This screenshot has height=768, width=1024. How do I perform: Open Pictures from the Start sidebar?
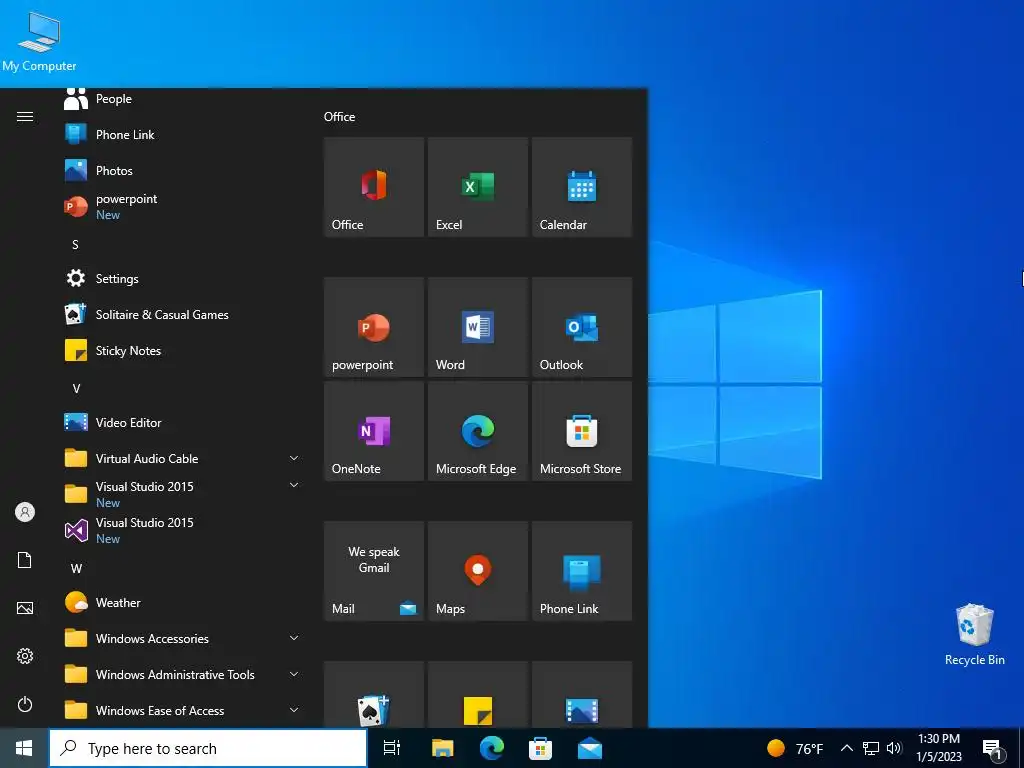coord(25,608)
